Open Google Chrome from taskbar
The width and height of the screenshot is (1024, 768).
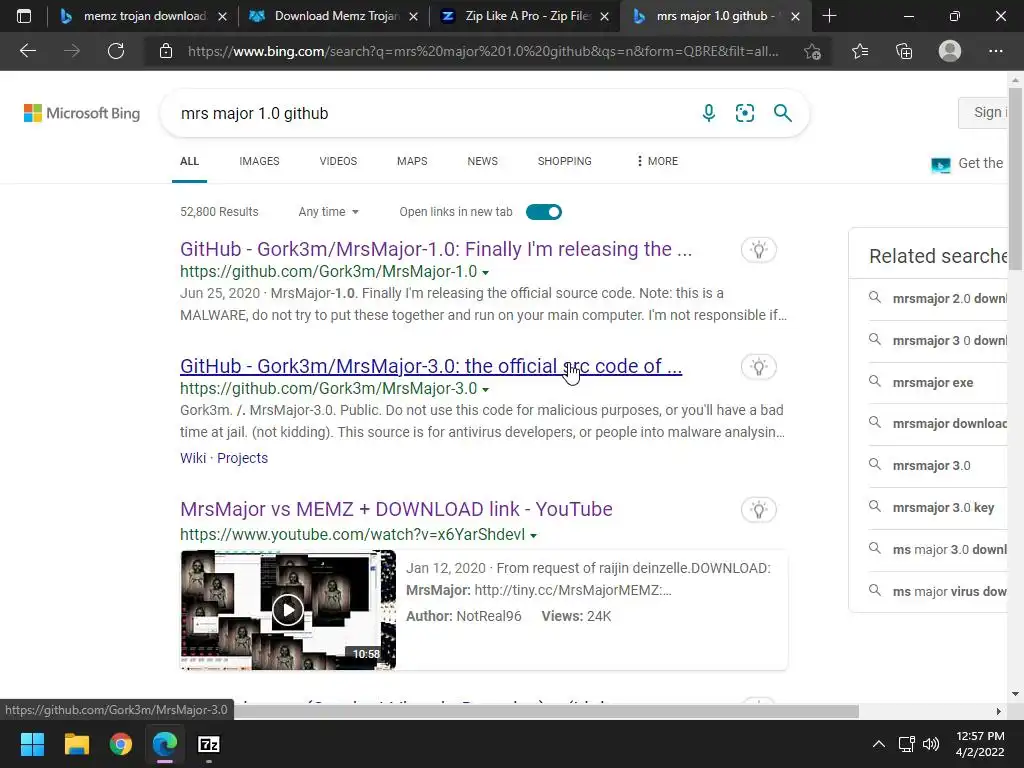pos(121,744)
